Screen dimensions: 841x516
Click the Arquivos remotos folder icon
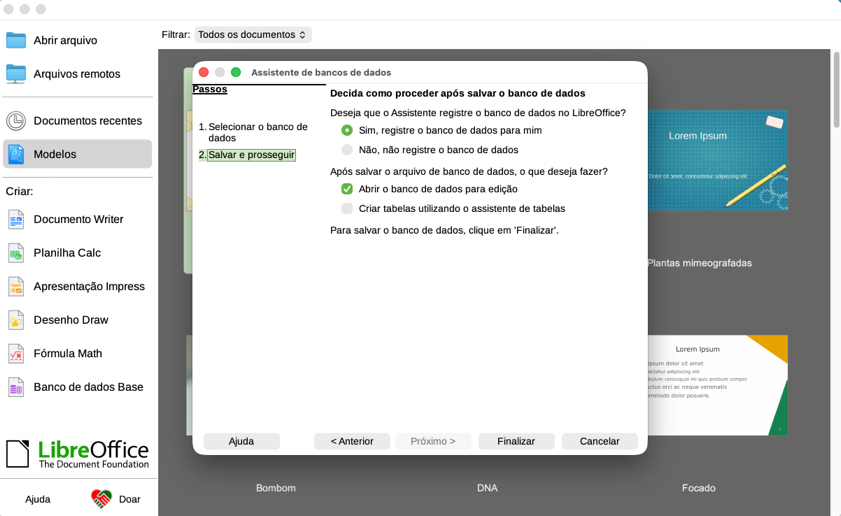16,74
